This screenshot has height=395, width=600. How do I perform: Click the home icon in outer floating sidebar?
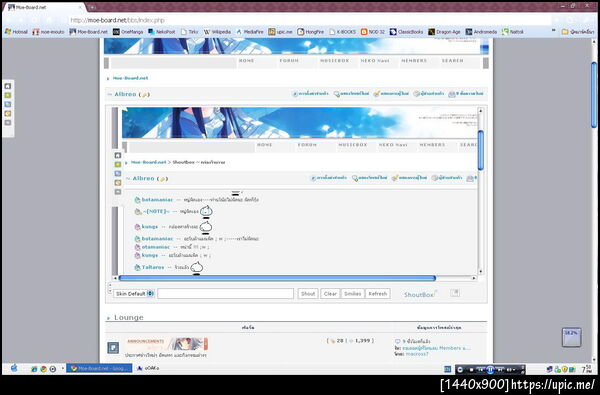point(8,86)
